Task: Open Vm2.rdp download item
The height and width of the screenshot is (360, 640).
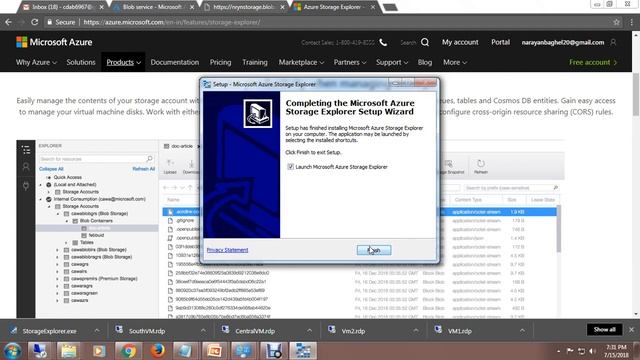Action: pos(353,331)
